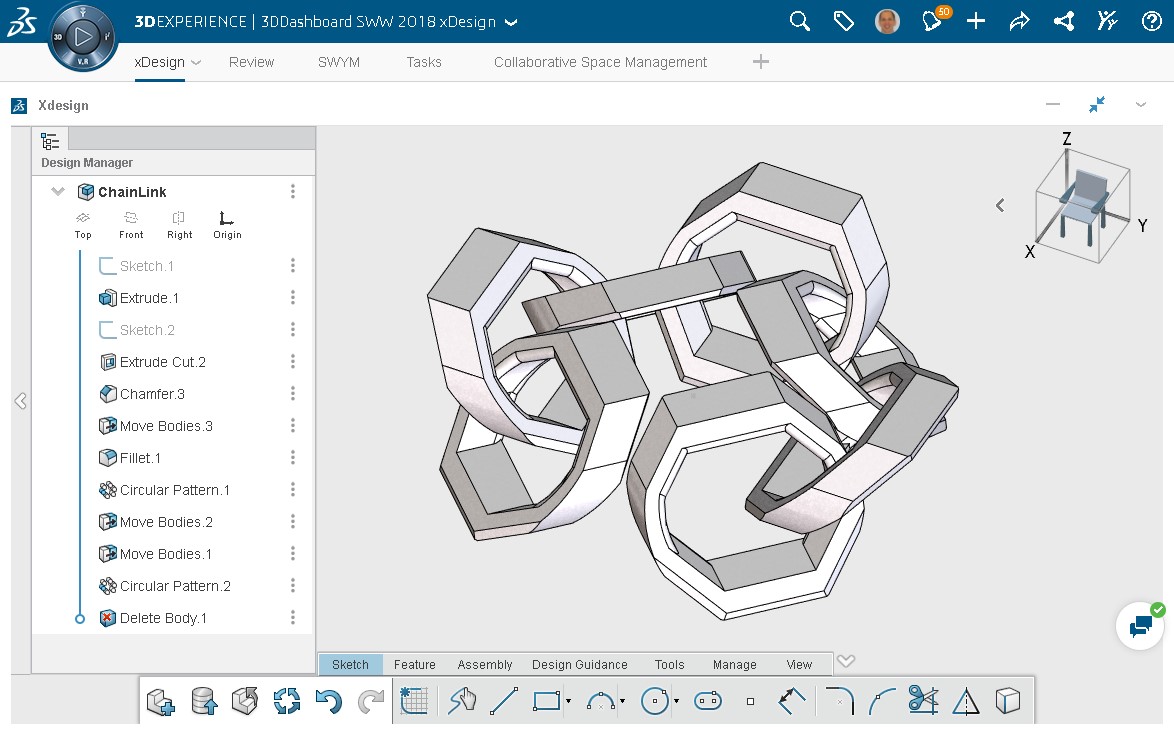Click the Update refresh arrows icon
This screenshot has width=1174, height=735.
(287, 701)
